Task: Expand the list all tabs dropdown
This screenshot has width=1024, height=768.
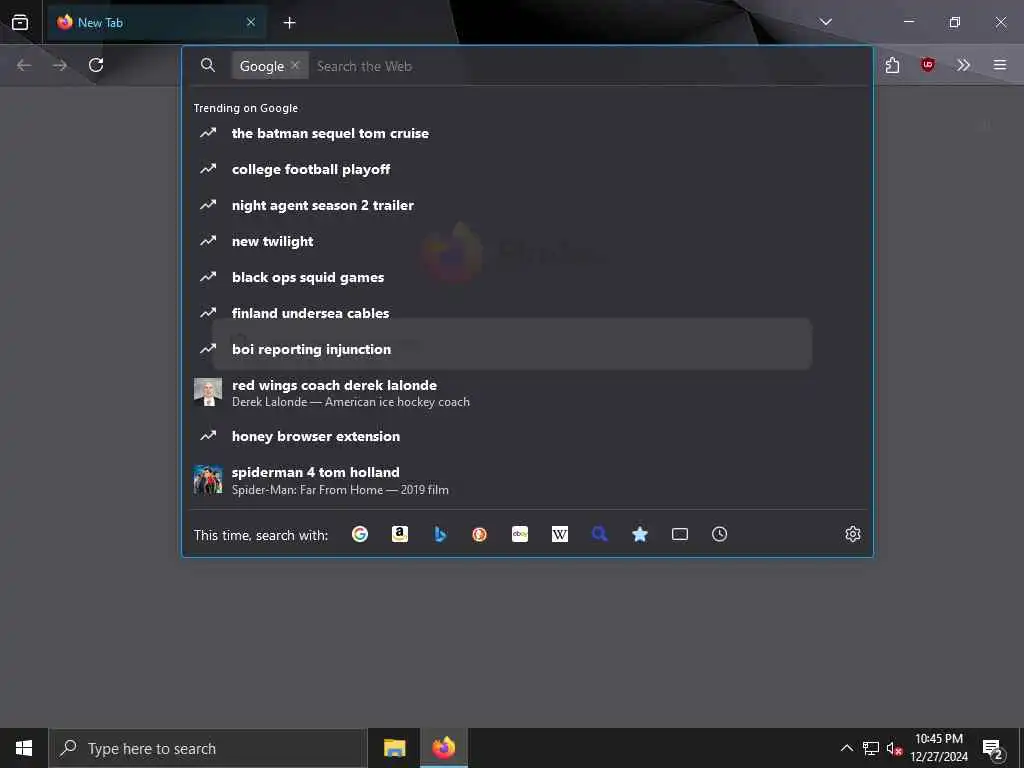Action: (825, 22)
